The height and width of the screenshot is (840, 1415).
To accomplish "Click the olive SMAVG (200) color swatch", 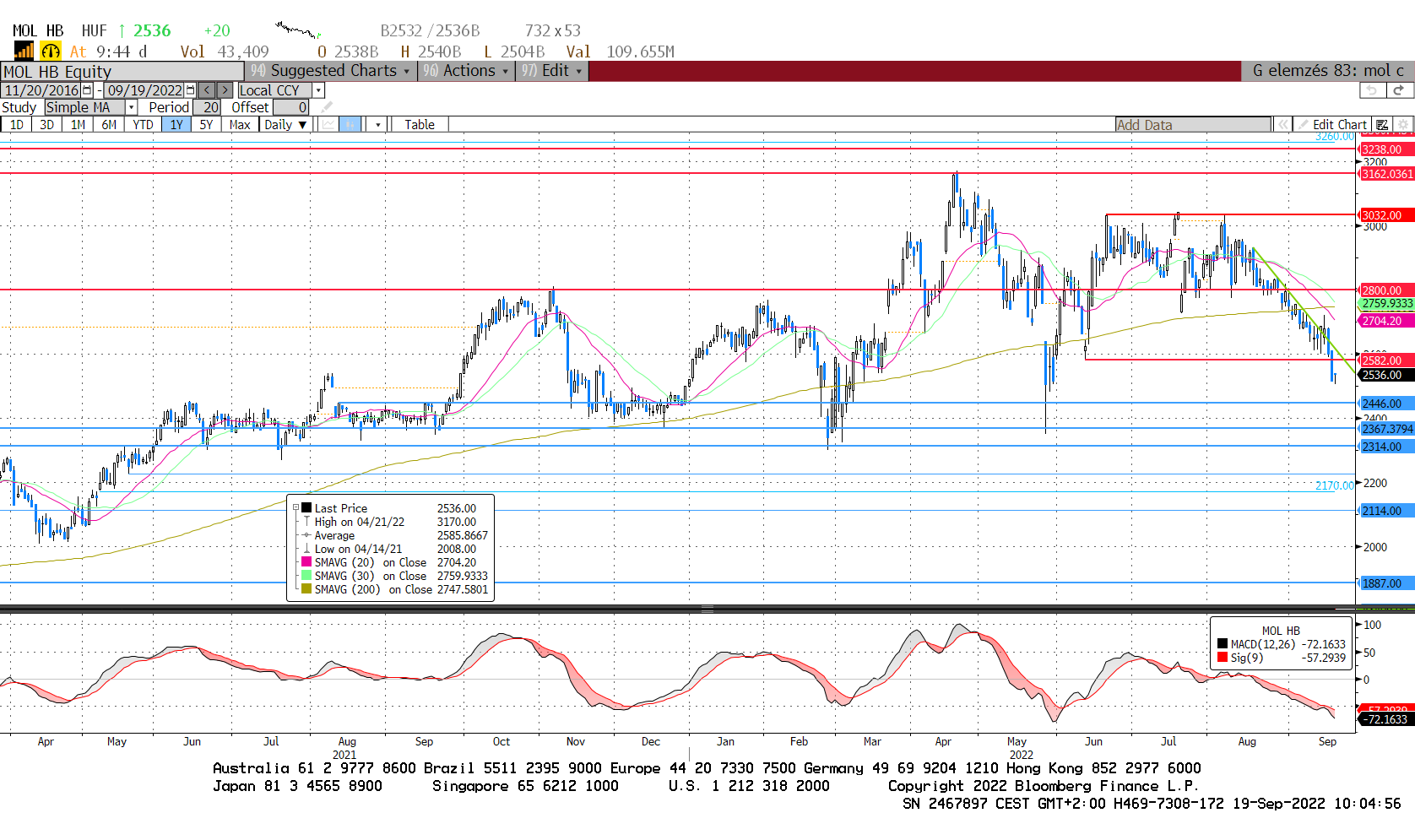I will tap(306, 589).
